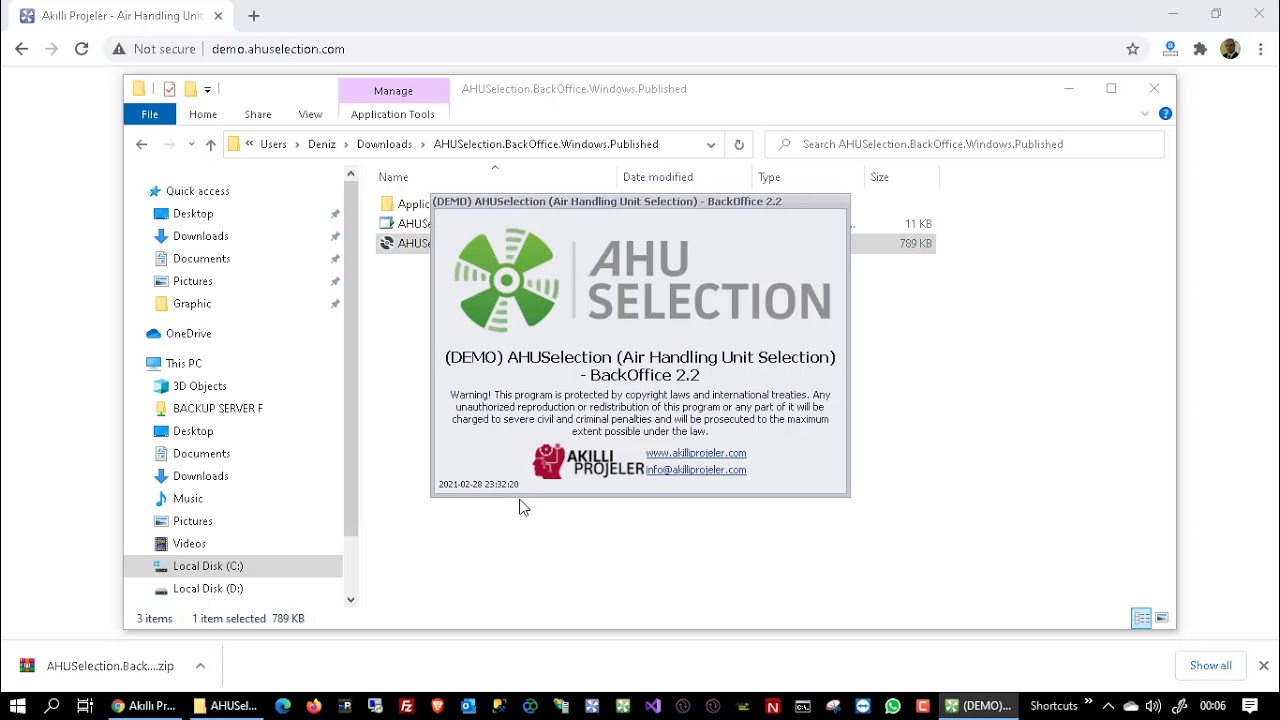Open the menu arrow for the AHUSelection.Back...zip download
1280x720 pixels.
200,666
